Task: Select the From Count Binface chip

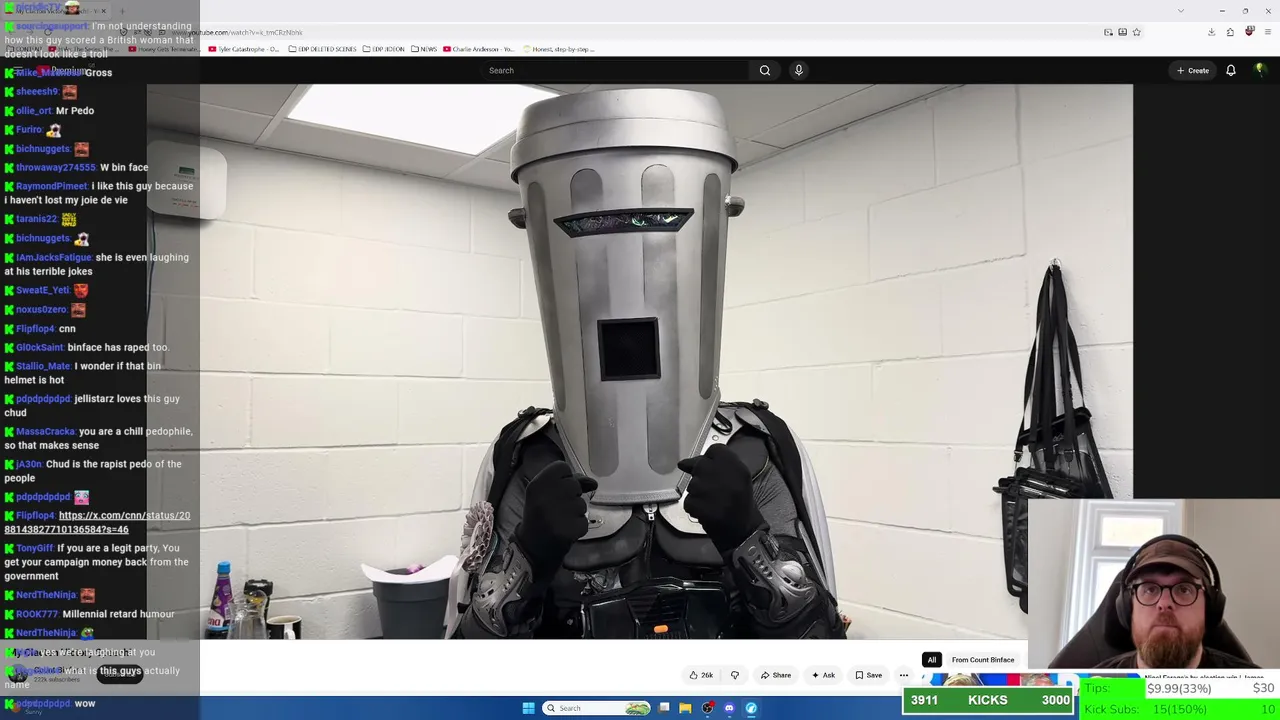Action: pyautogui.click(x=983, y=660)
